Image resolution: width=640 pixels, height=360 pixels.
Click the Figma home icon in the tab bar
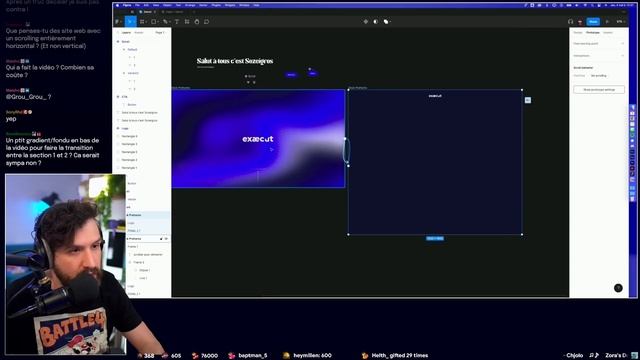(x=132, y=12)
